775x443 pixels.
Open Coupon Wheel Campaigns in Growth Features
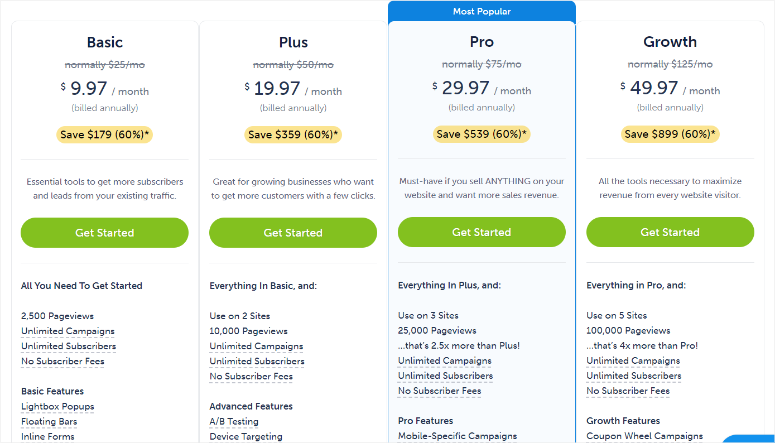(x=644, y=436)
